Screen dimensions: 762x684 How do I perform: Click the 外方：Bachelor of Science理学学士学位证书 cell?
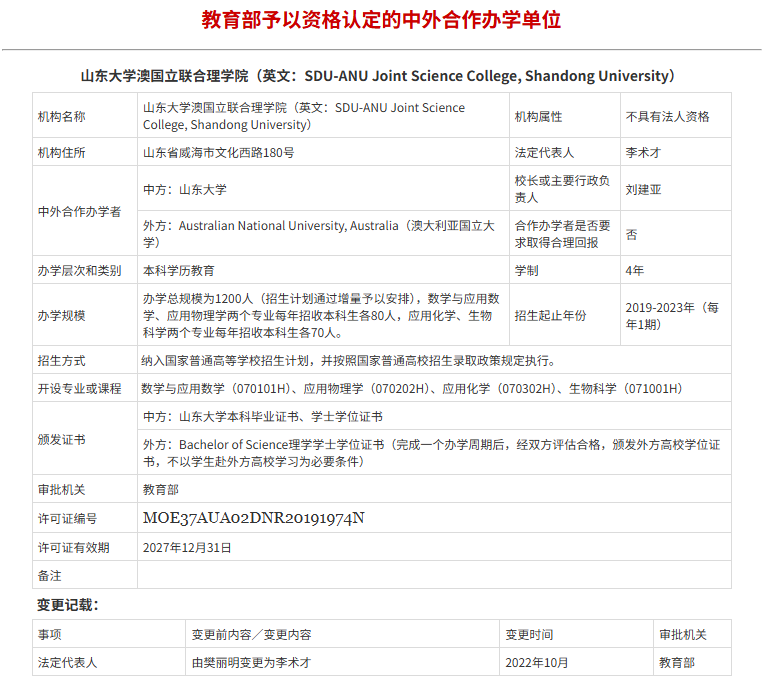pos(434,452)
